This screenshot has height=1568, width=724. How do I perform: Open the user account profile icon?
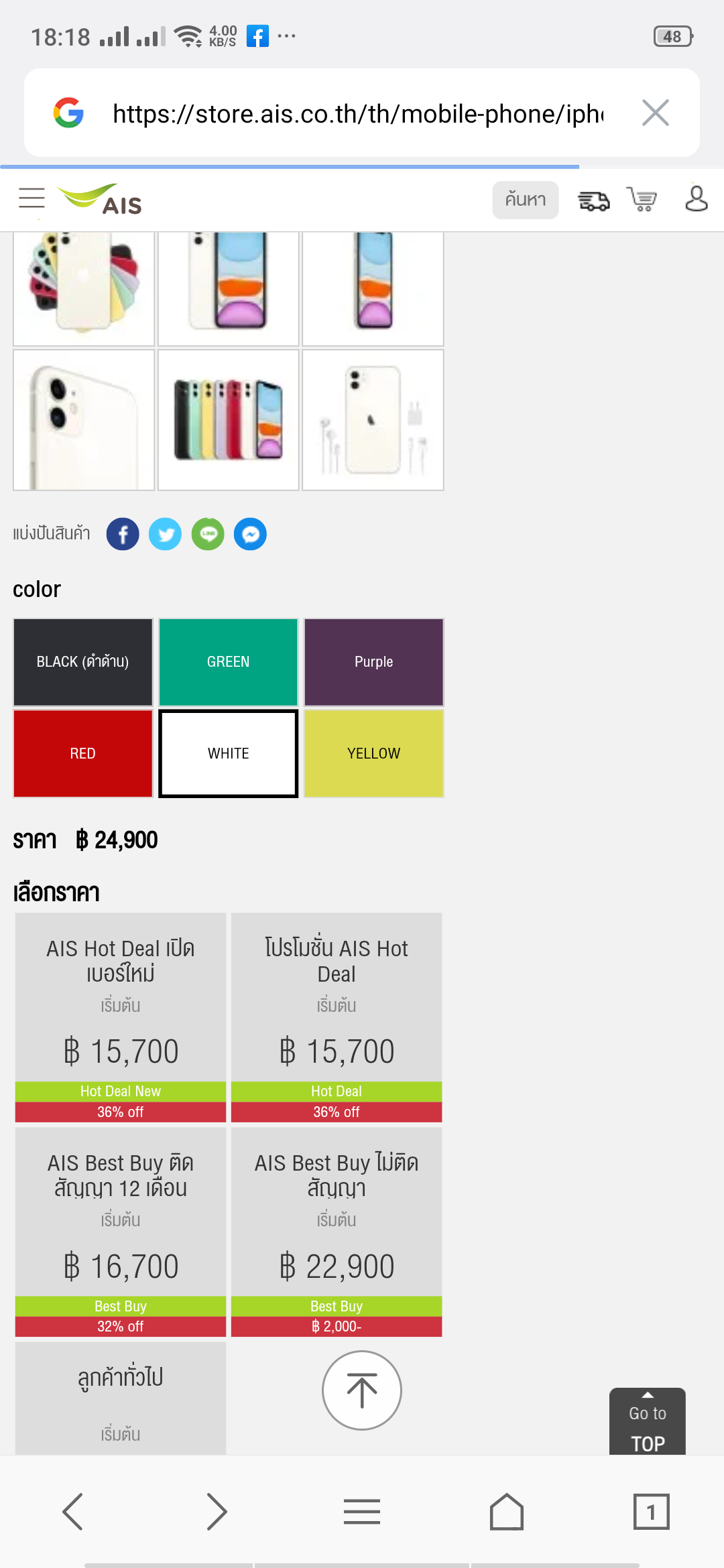(x=696, y=199)
